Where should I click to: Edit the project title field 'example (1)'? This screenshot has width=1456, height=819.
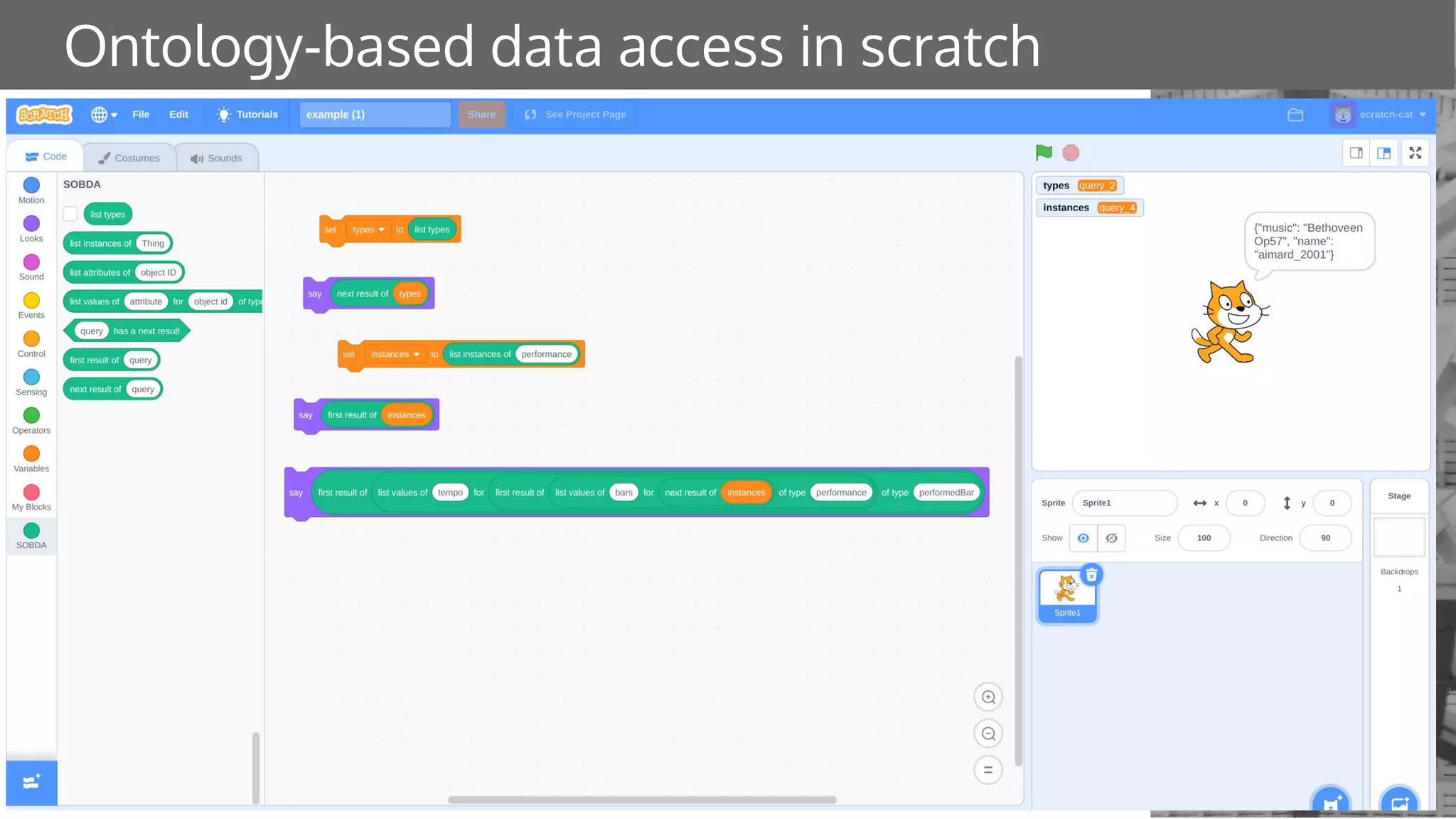click(375, 114)
